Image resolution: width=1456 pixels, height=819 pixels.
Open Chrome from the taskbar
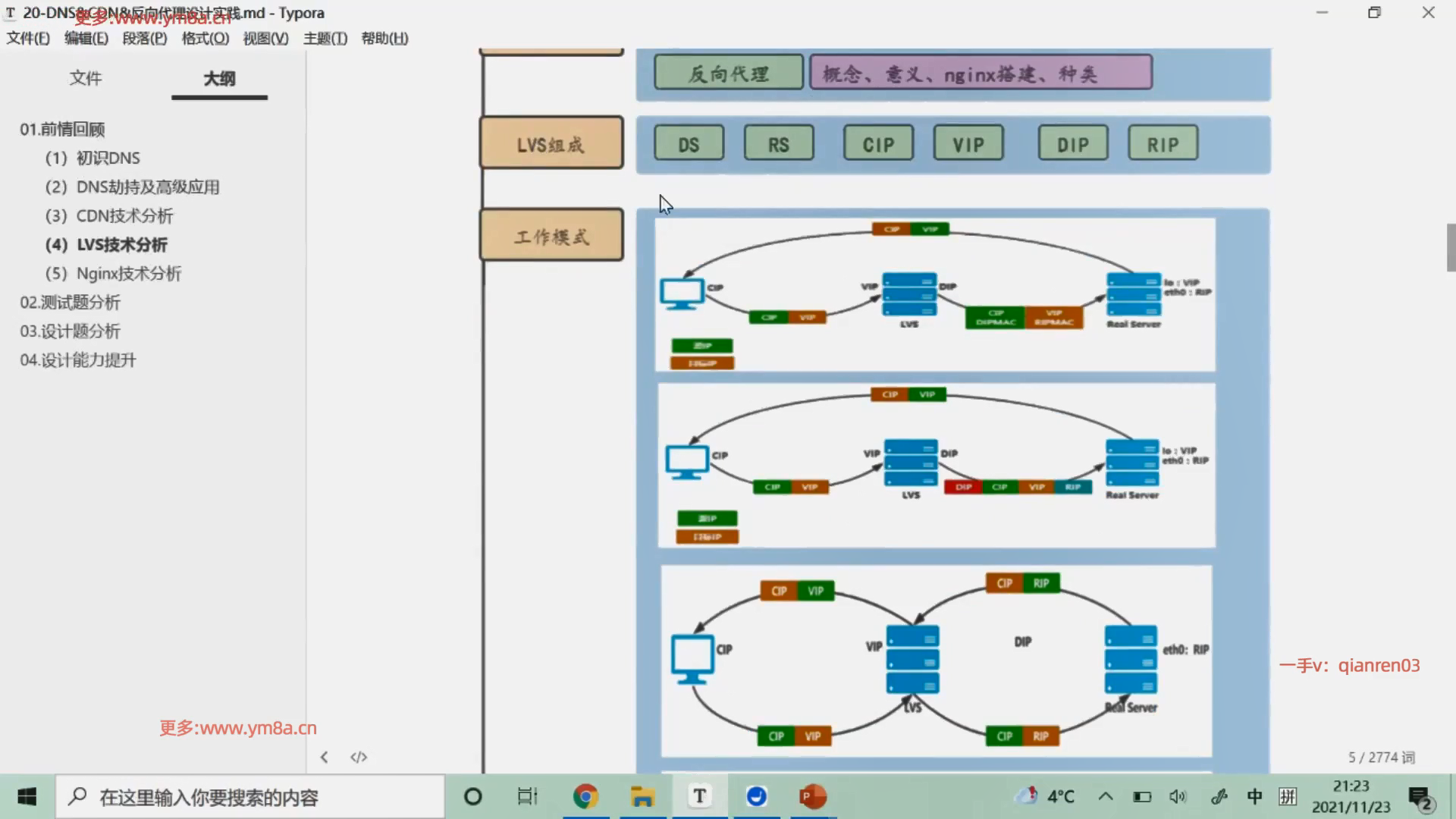click(585, 796)
